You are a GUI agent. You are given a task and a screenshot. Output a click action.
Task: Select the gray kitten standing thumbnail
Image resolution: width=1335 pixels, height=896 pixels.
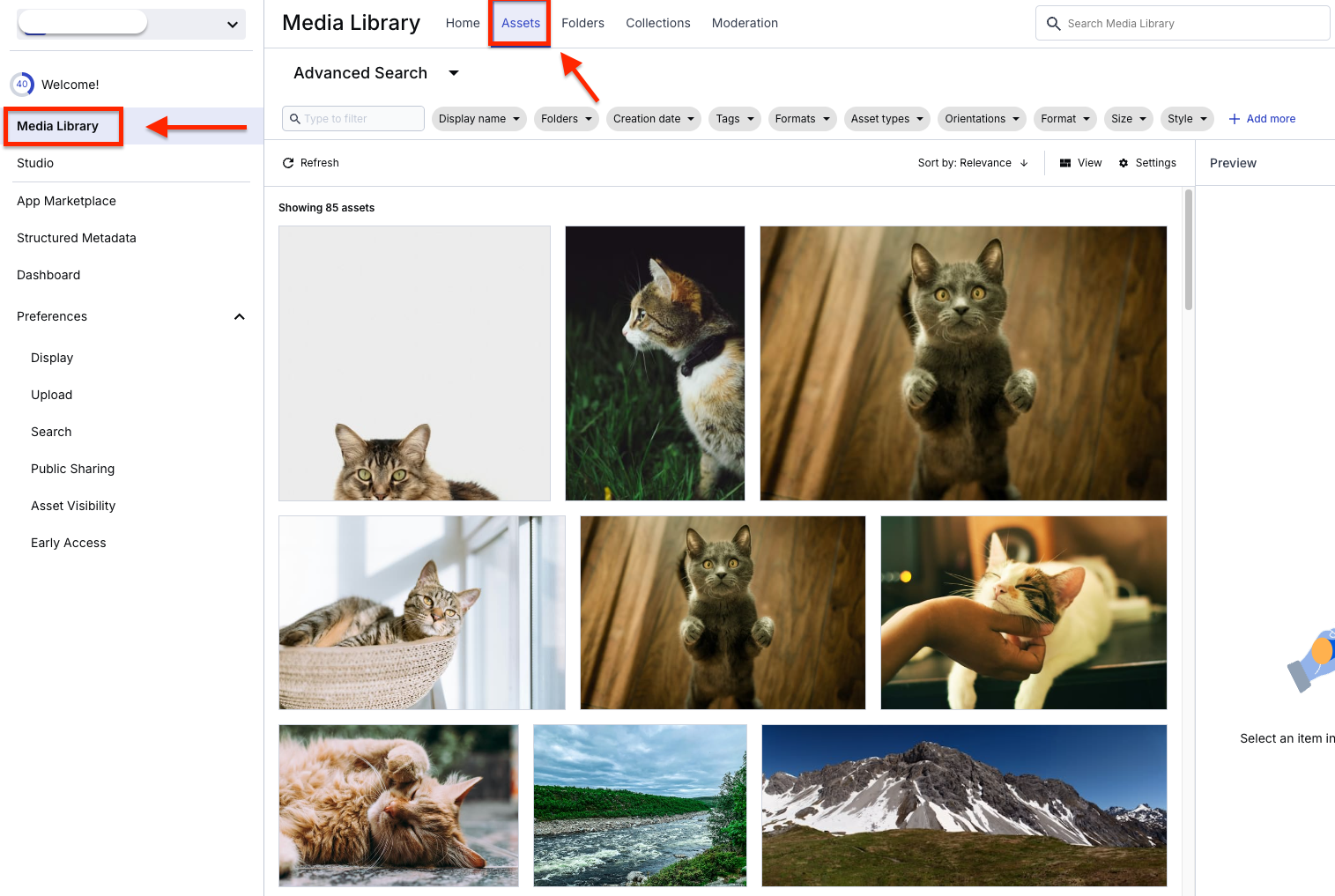(x=963, y=363)
